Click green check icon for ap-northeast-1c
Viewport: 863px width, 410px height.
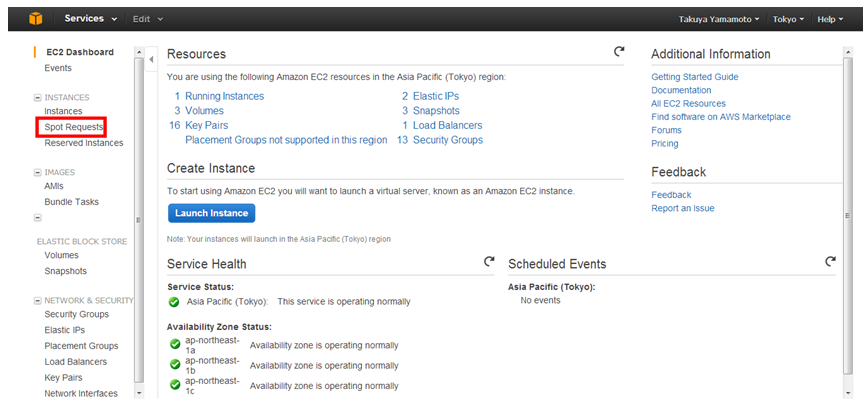[175, 385]
